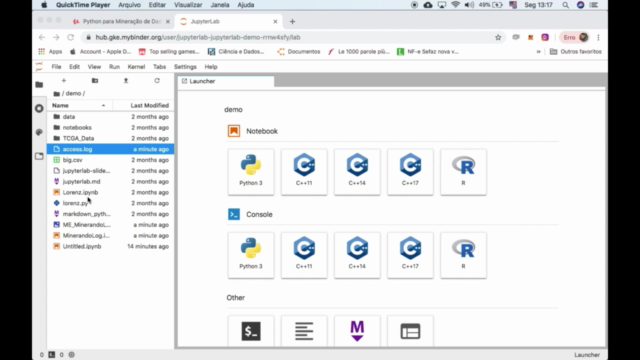Open the notebooks folder
Image resolution: width=640 pixels, height=360 pixels.
(x=110, y=127)
